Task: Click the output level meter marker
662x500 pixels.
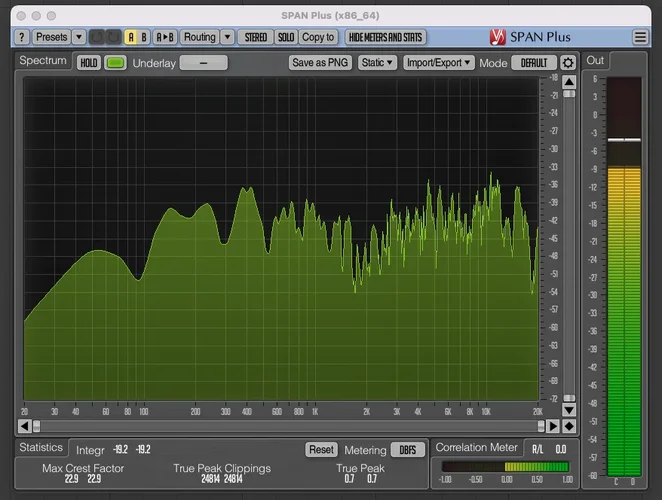Action: click(x=624, y=139)
